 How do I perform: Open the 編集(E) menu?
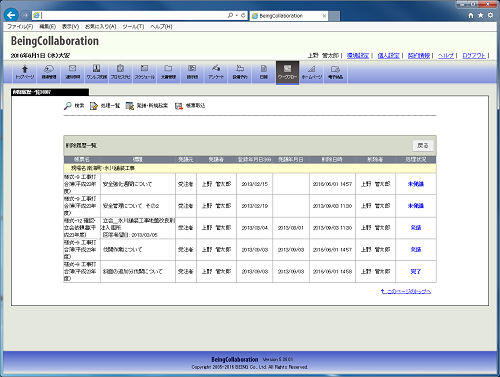tap(47, 26)
